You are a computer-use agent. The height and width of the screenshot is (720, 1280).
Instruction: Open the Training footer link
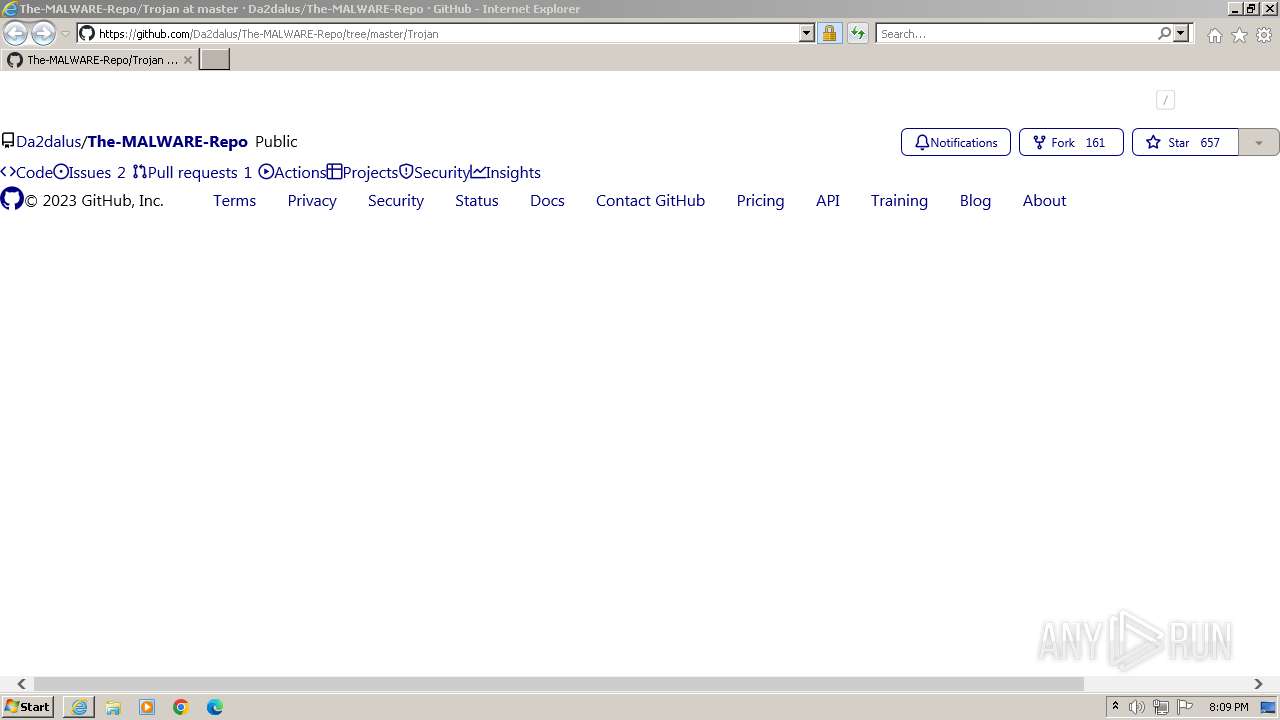point(899,201)
